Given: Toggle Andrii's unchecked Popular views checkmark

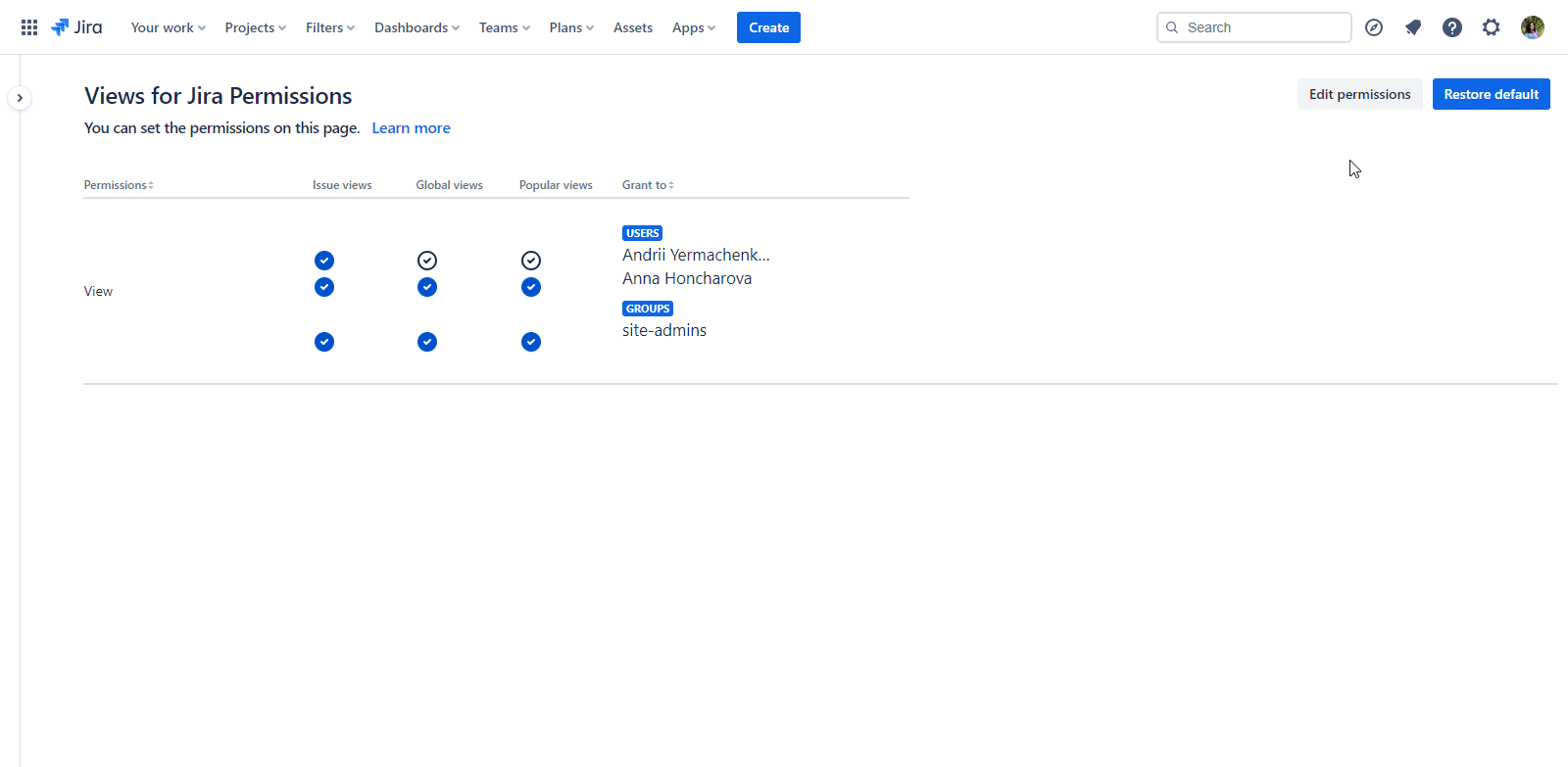Looking at the screenshot, I should tap(531, 261).
